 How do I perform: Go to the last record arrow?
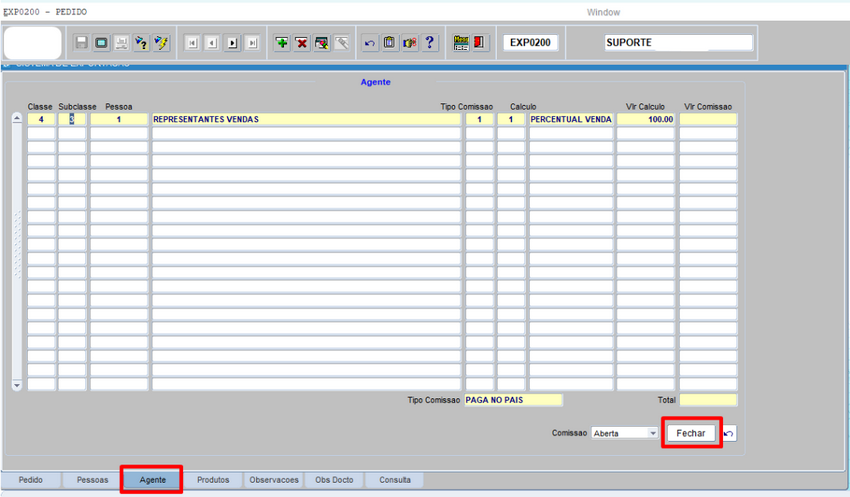point(252,43)
